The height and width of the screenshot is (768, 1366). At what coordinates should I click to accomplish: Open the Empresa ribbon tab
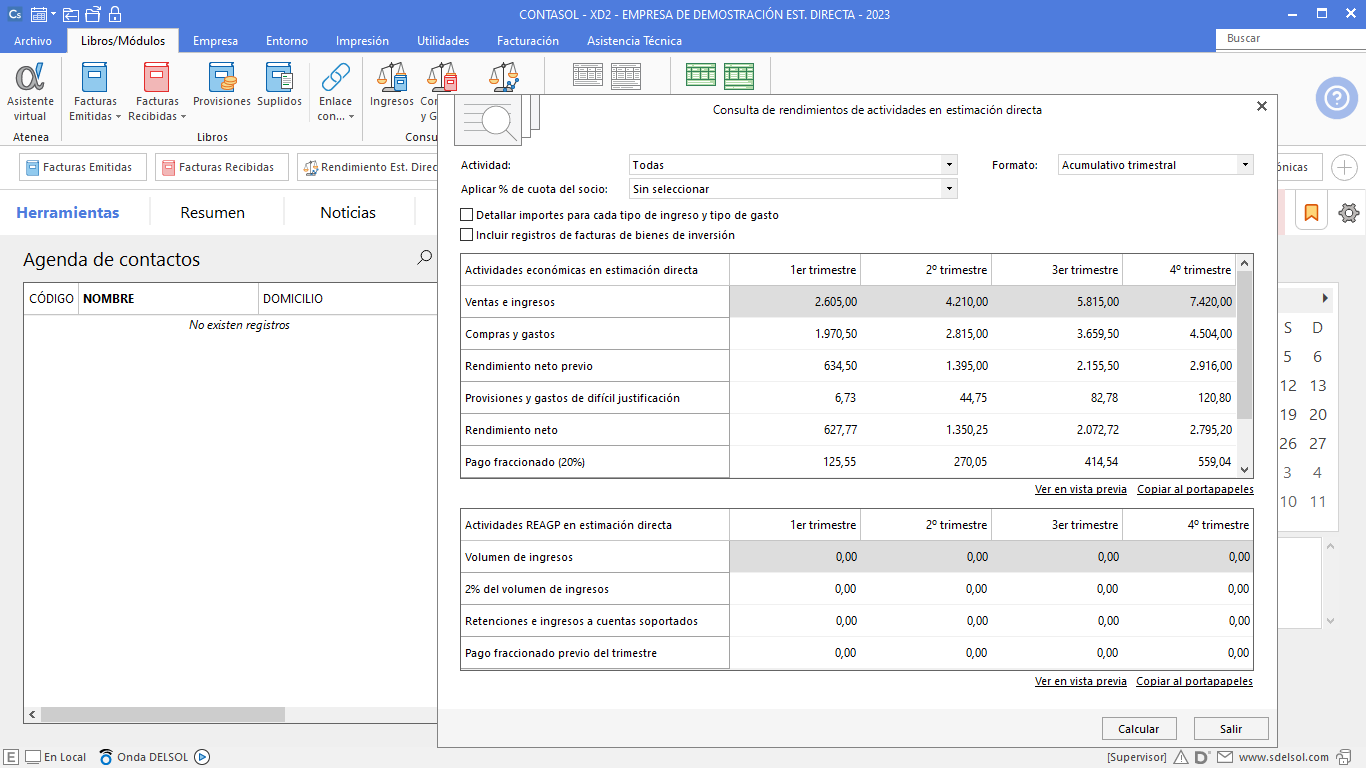(x=215, y=41)
